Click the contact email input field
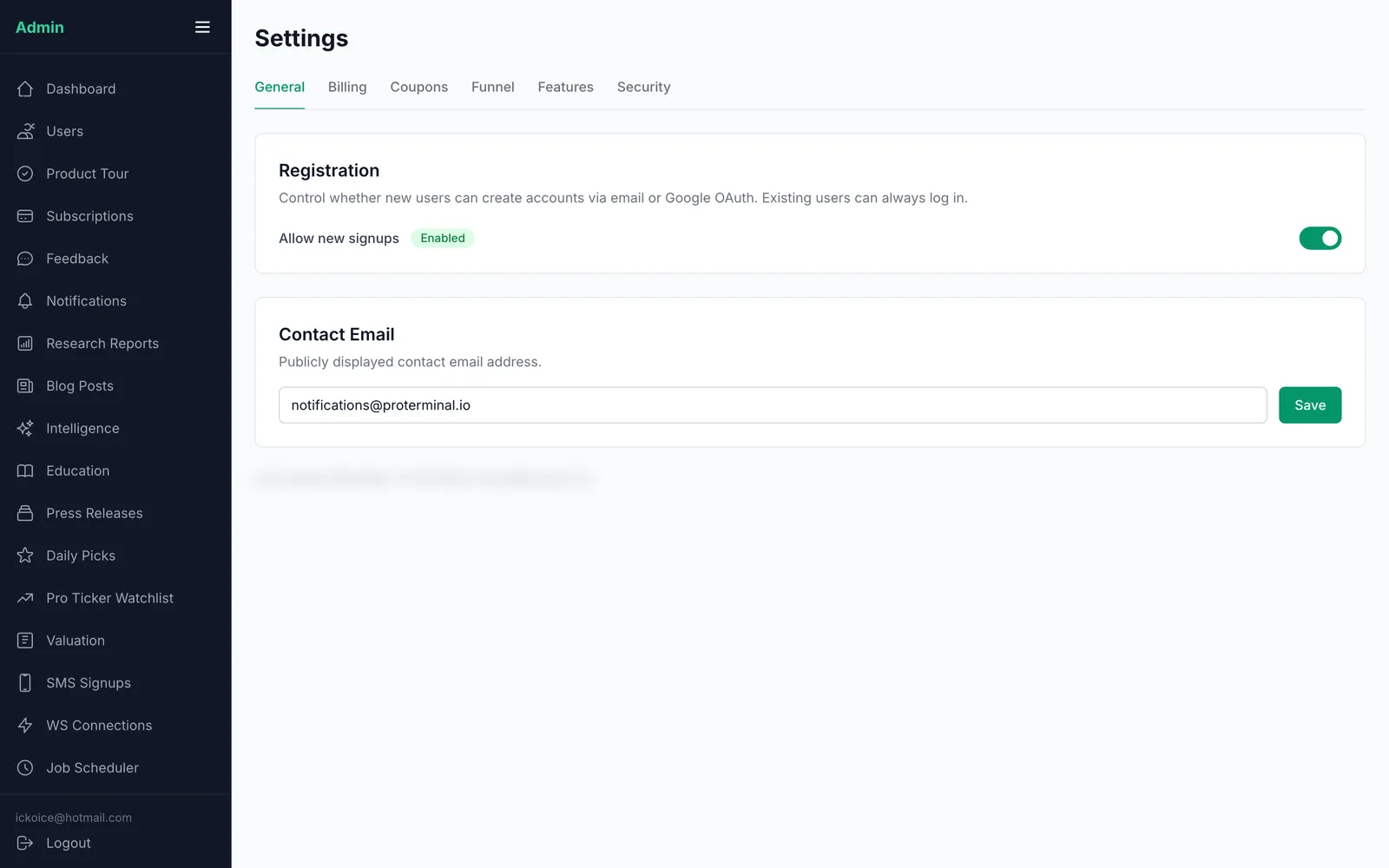 [x=773, y=405]
